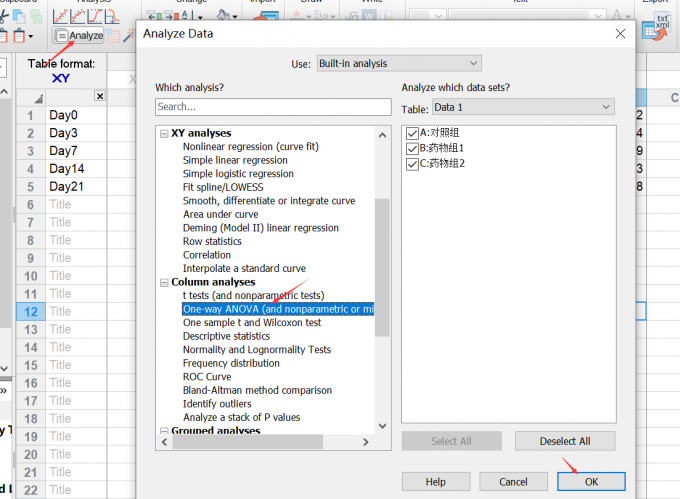Select Row statistics analysis
This screenshot has height=499, width=680.
[x=212, y=241]
